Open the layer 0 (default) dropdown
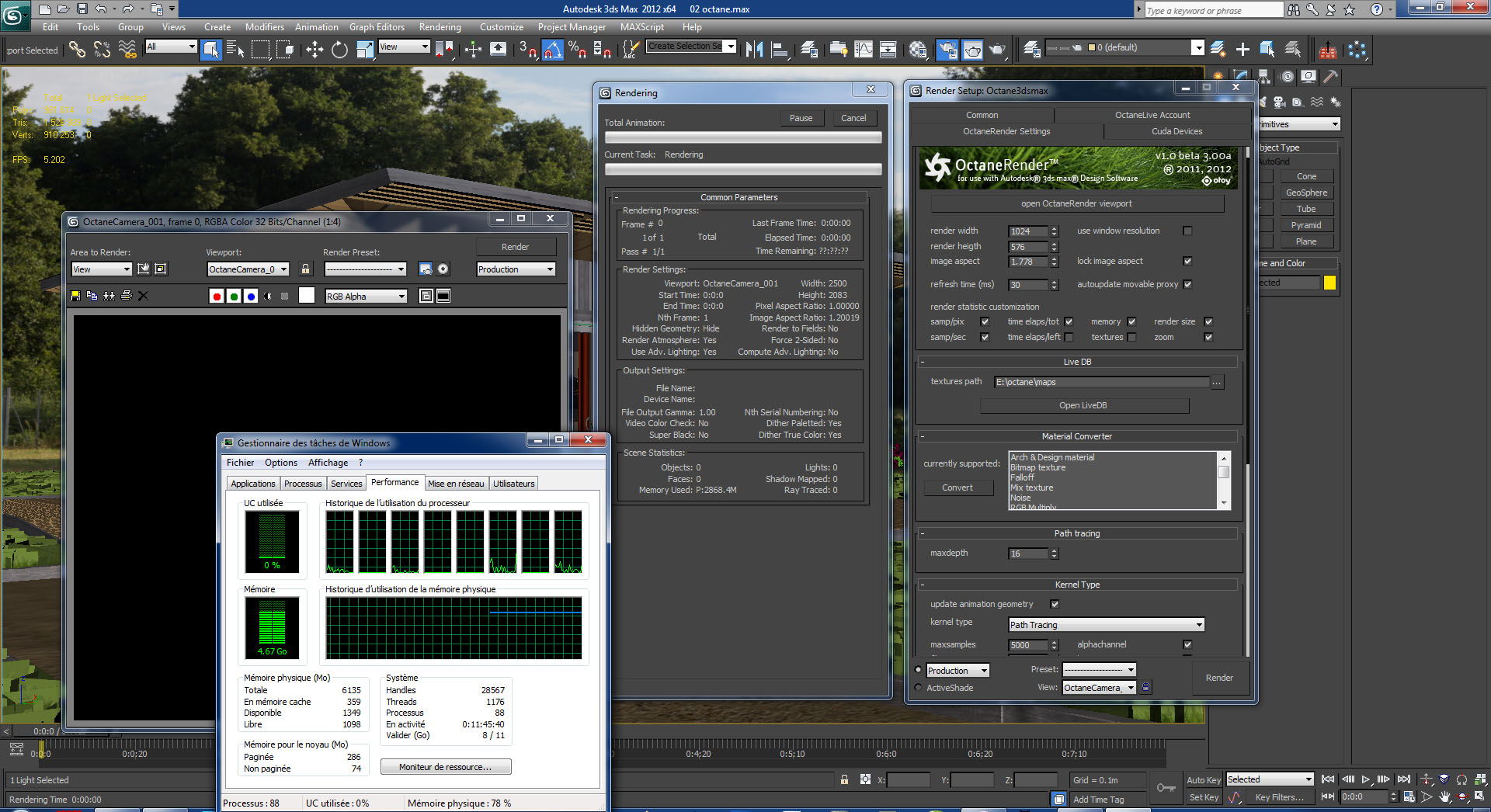 1124,48
